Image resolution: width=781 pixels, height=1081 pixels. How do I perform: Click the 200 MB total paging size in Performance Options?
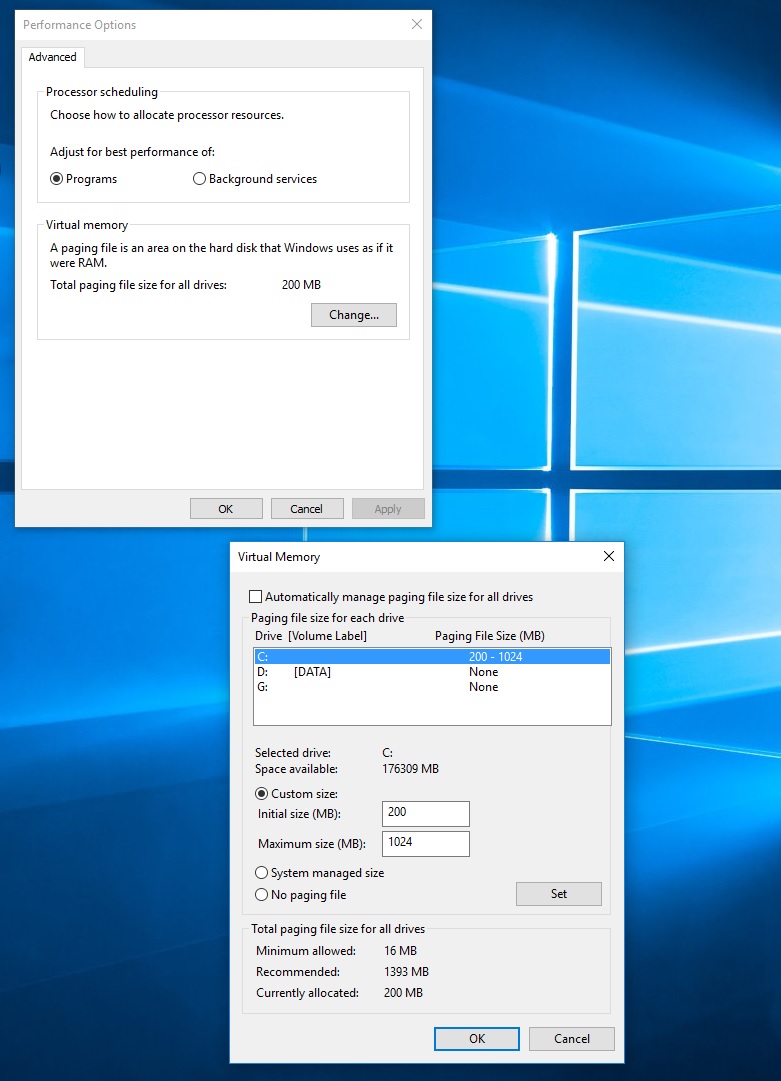[301, 285]
